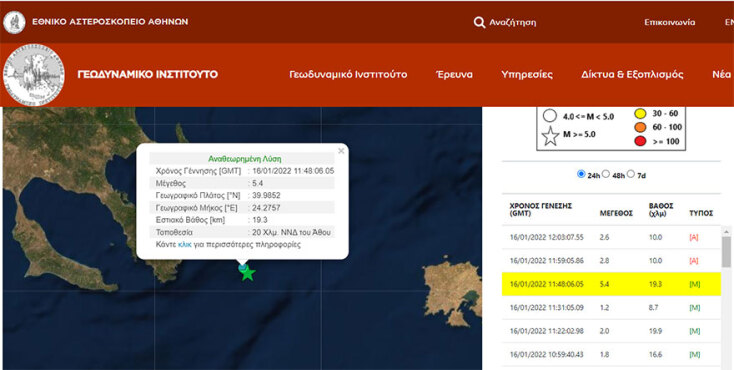This screenshot has width=734, height=370.
Task: Click the latitude value 39.9852
Action: 266,195
